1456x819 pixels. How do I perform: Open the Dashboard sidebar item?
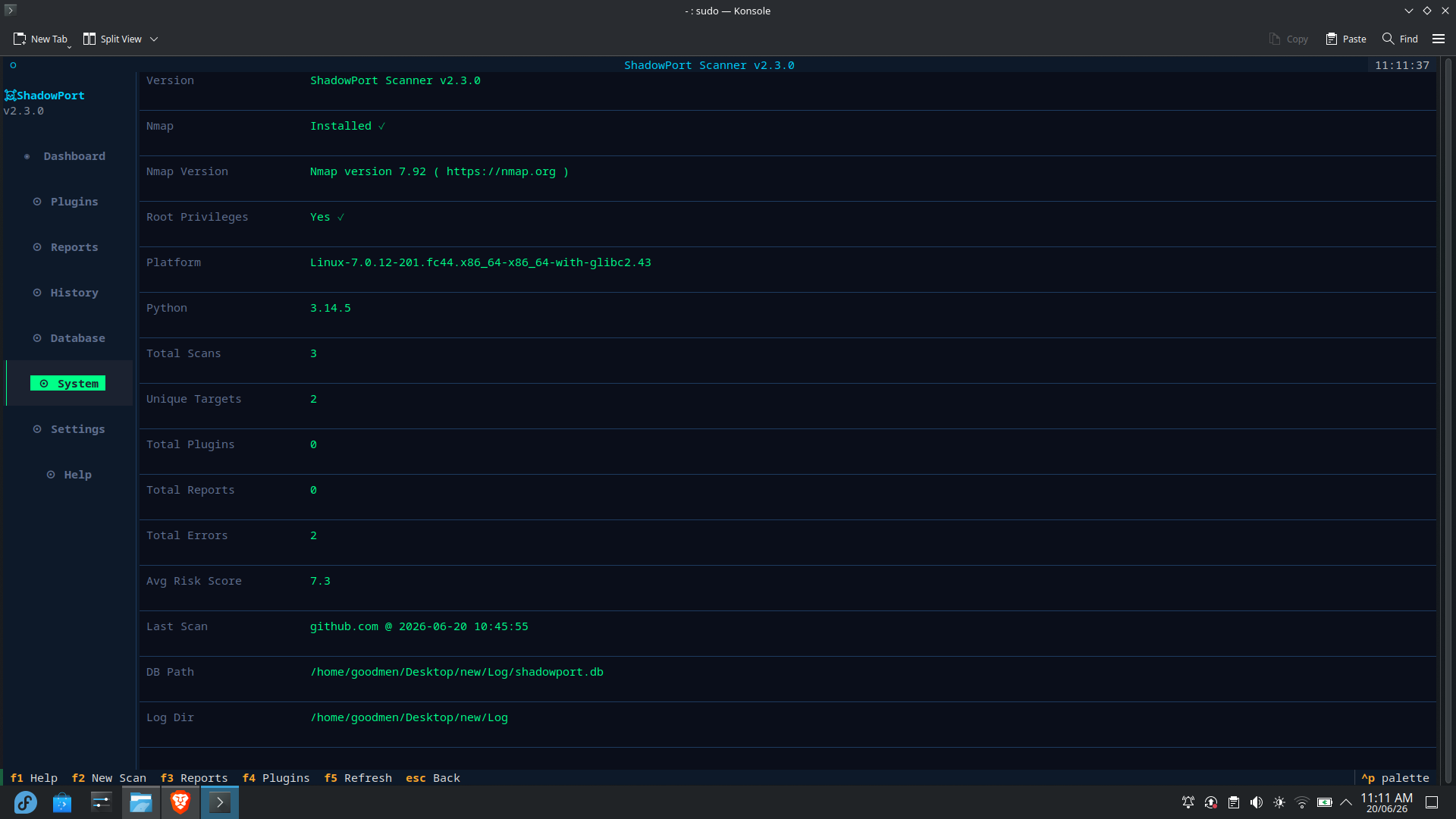[x=68, y=156]
